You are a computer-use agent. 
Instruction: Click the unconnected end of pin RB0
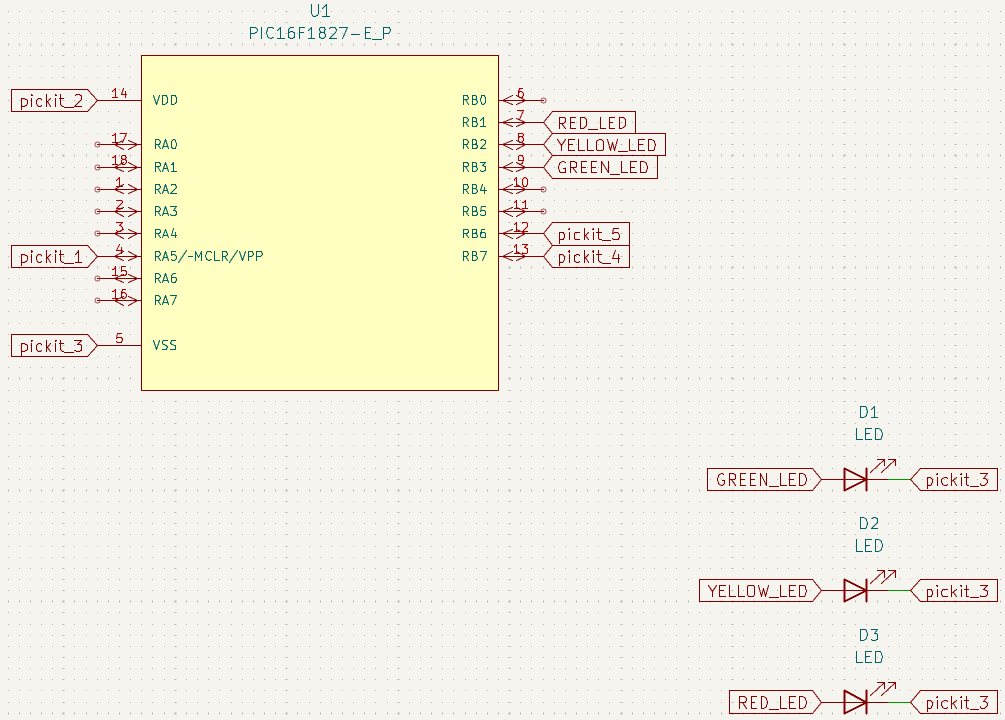544,100
